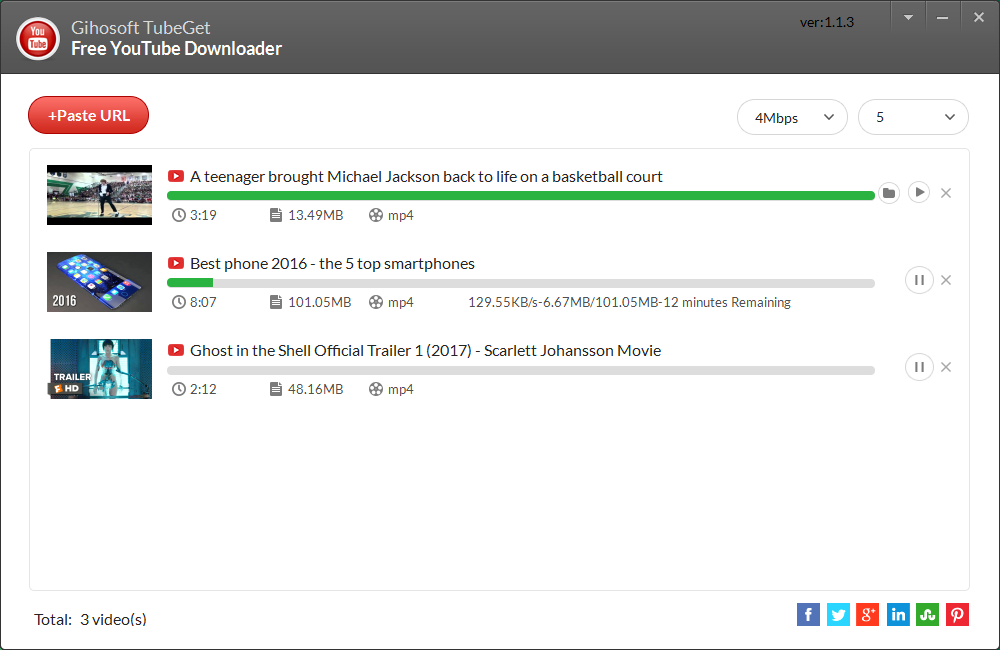The height and width of the screenshot is (650, 1000).
Task: Open the title bar dropdown menu arrow
Action: pyautogui.click(x=908, y=18)
